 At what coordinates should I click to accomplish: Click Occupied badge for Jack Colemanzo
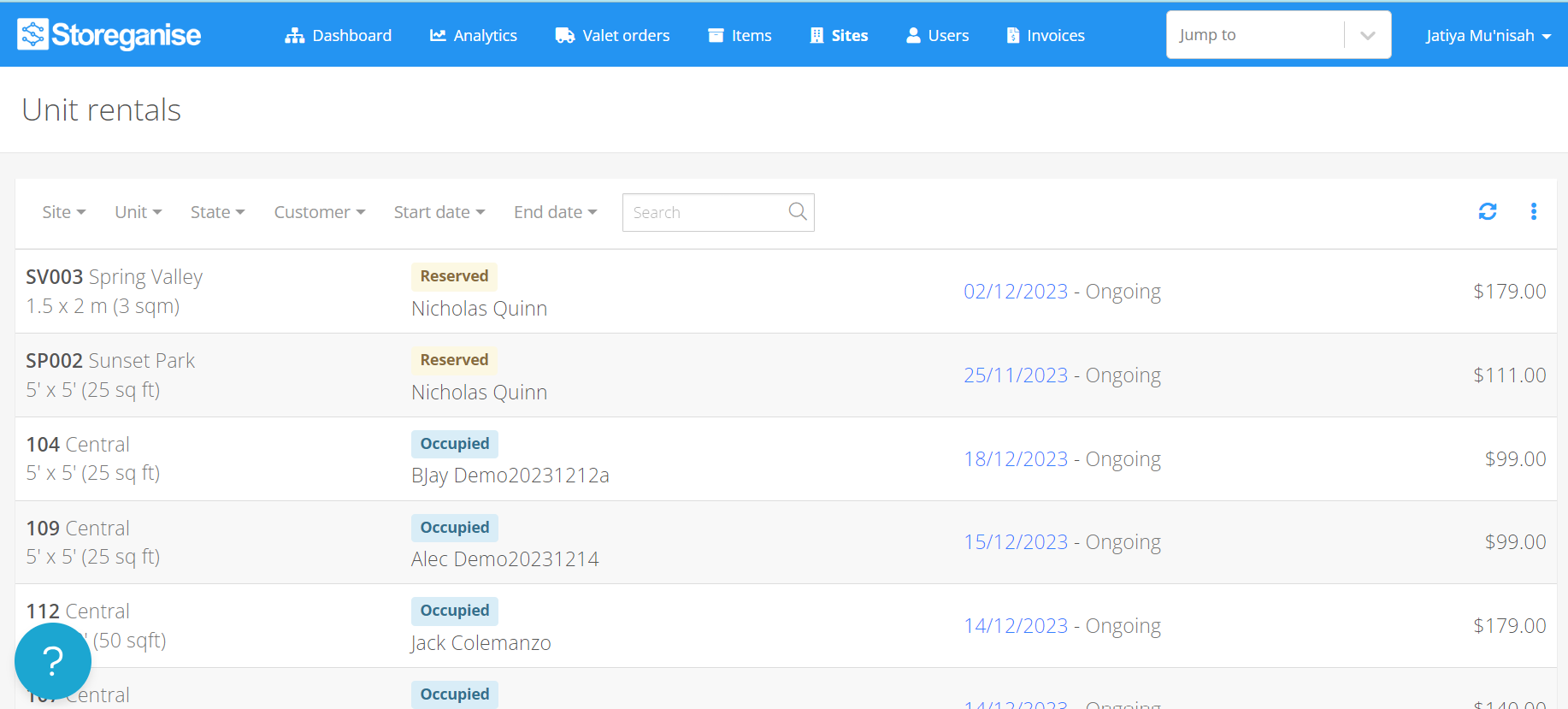(455, 611)
